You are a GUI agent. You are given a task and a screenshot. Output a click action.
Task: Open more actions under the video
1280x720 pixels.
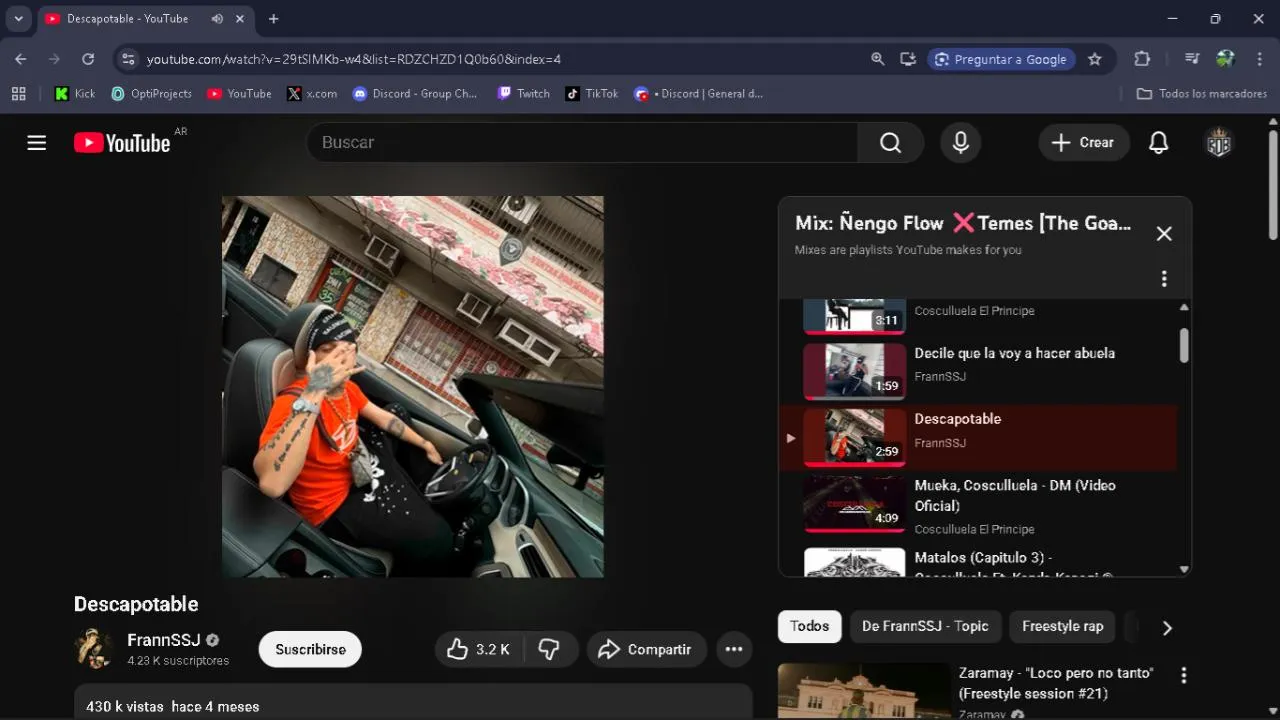point(734,649)
